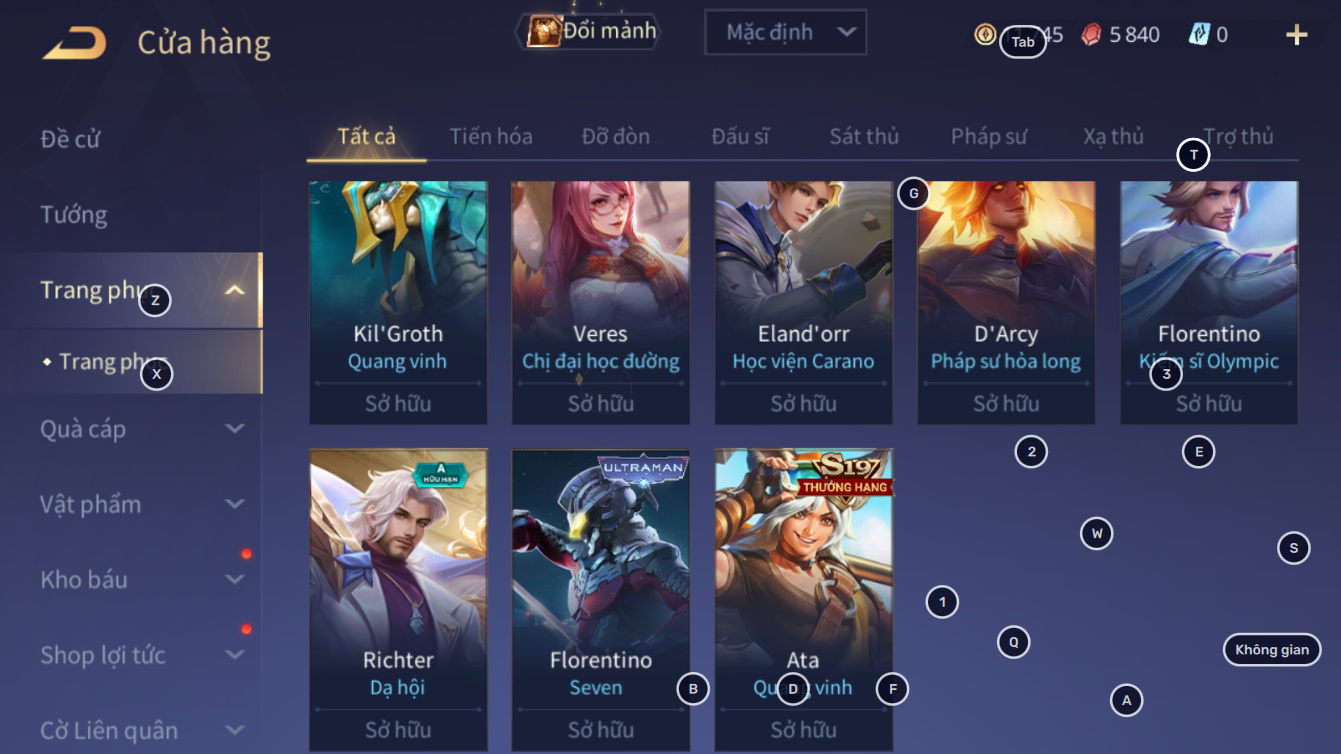Open the Tướng sidebar menu item
1341x754 pixels.
[74, 214]
